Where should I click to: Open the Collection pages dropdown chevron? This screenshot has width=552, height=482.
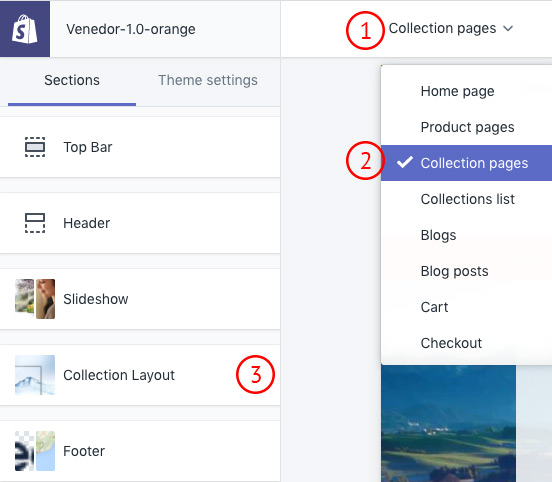click(x=508, y=29)
